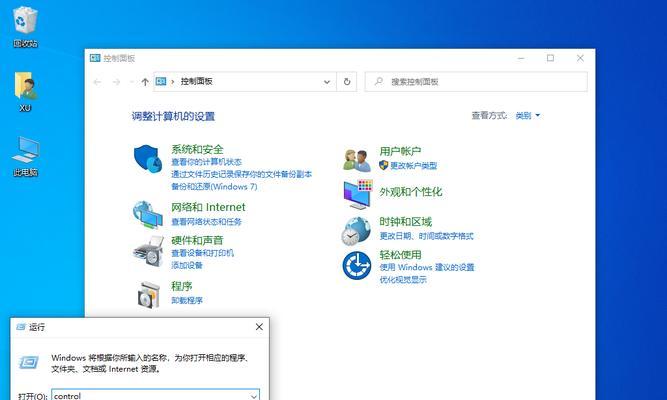
Task: Go up one level arrow
Action: click(145, 82)
